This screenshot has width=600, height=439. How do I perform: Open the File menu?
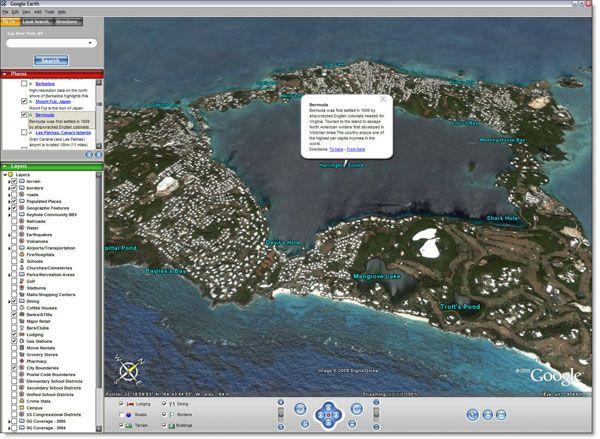coord(5,12)
